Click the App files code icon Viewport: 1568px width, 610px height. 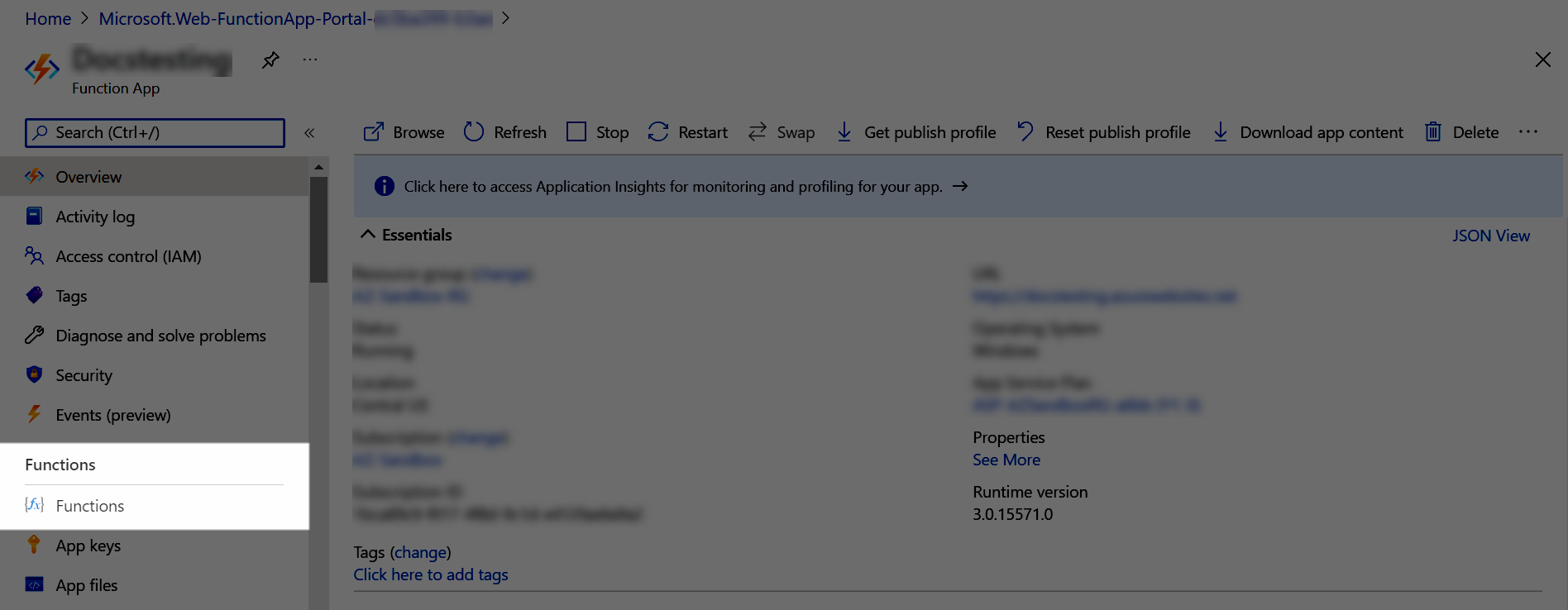tap(34, 584)
